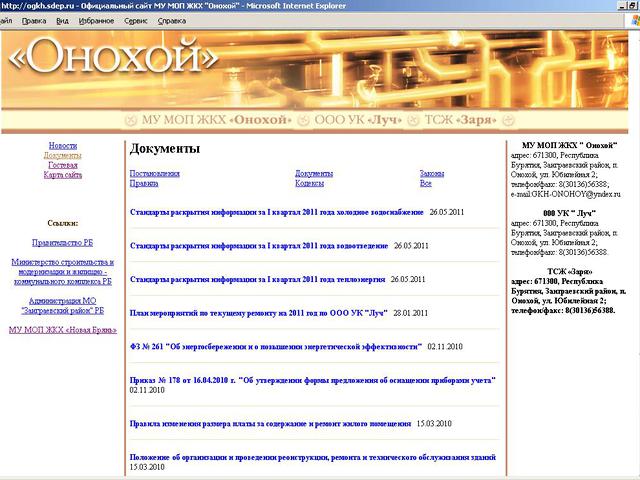Screen dimensions: 640x480
Task: Click date 28.01.2011 beside План мероприятий
Action: coord(411,313)
